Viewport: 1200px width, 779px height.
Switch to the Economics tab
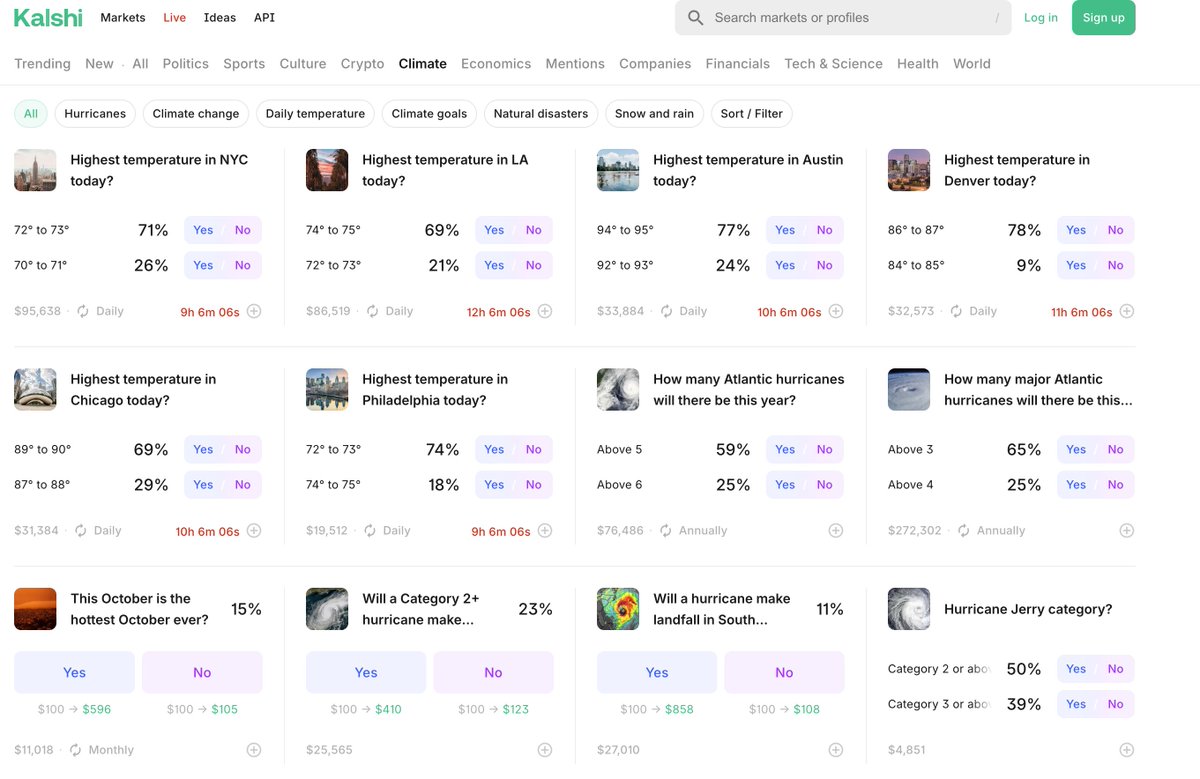coord(496,62)
